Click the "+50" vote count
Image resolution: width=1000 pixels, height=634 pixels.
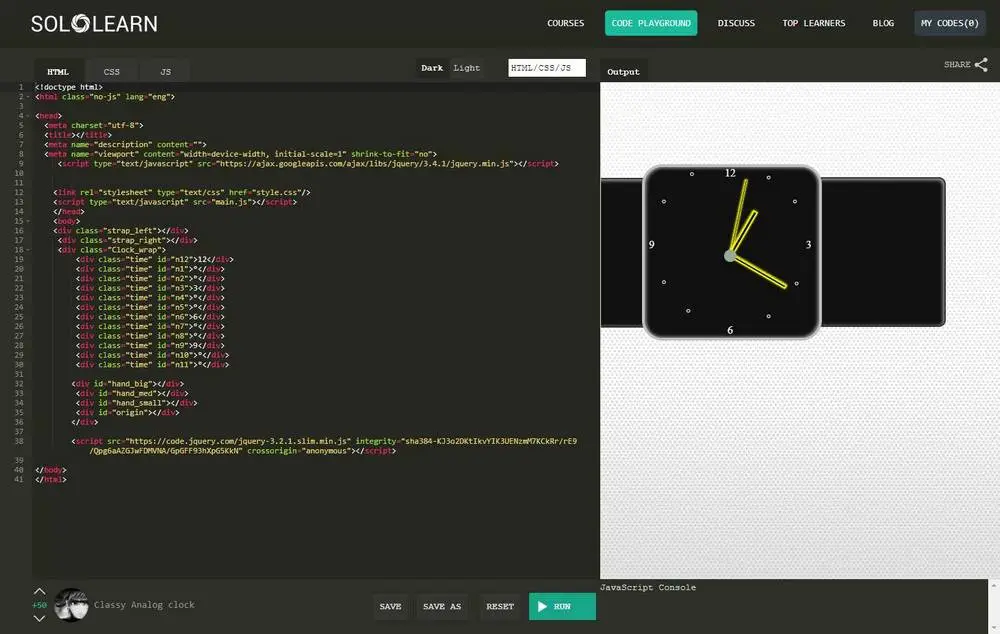point(39,605)
